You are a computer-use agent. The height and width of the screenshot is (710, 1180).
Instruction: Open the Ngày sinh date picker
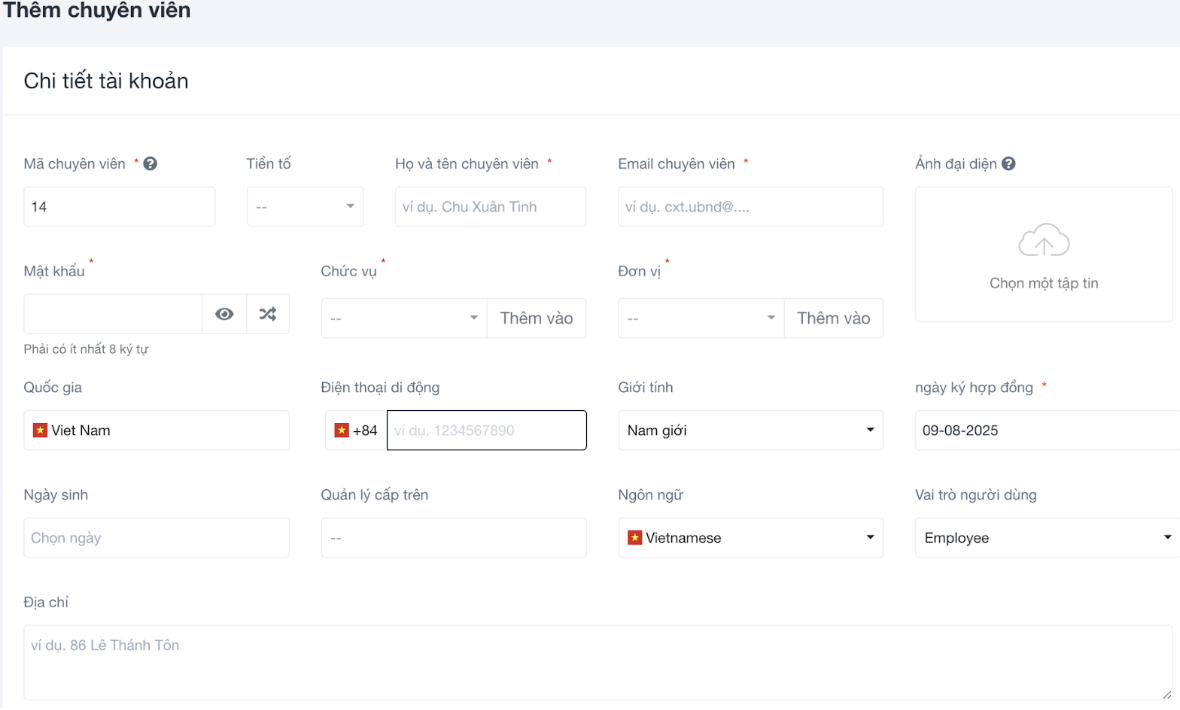[156, 538]
